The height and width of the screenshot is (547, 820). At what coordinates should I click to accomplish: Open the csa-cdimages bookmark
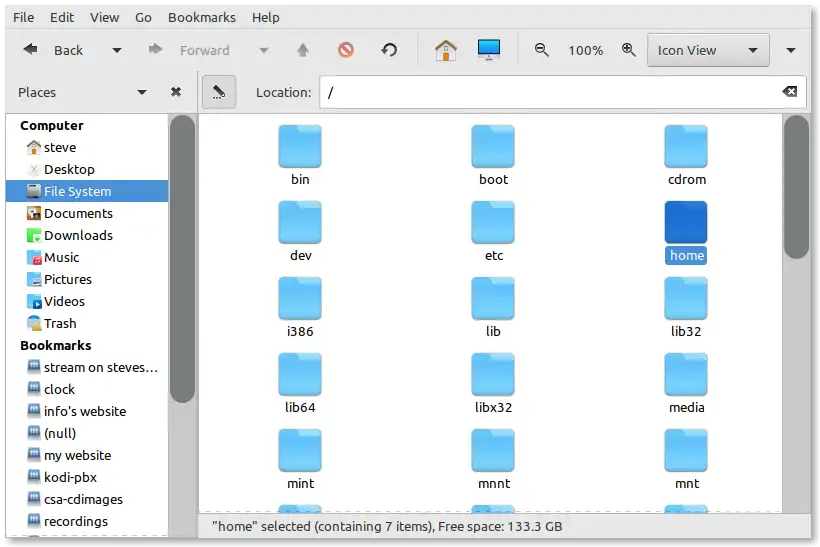coord(87,499)
